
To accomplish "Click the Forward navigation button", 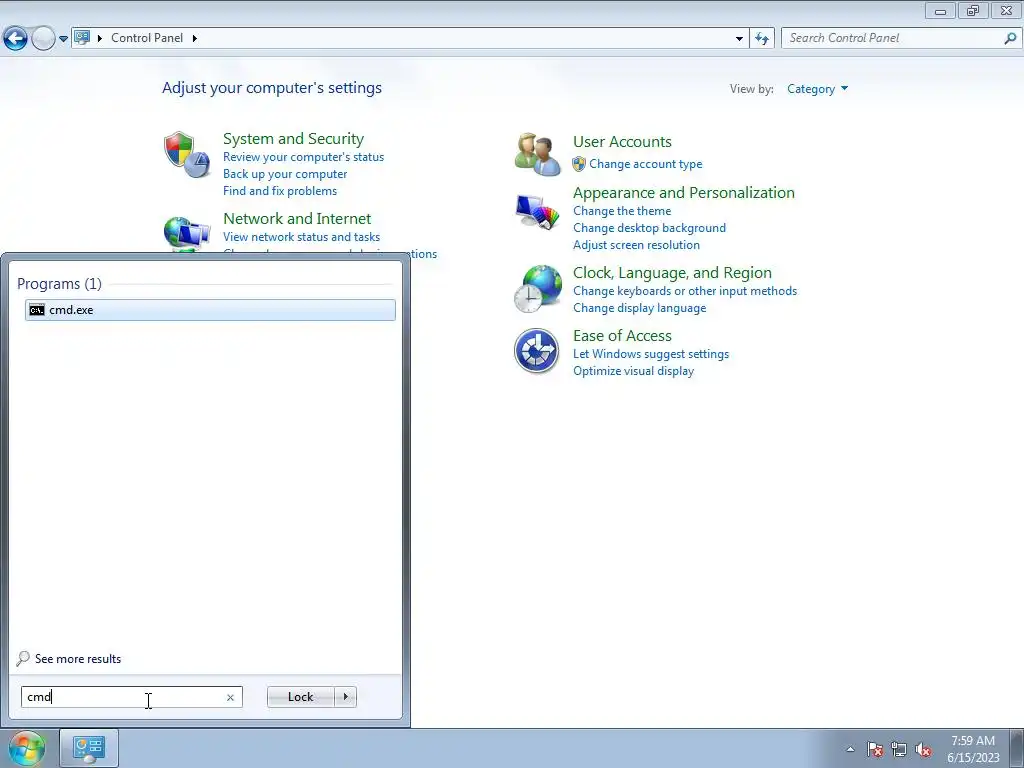I will click(x=44, y=39).
